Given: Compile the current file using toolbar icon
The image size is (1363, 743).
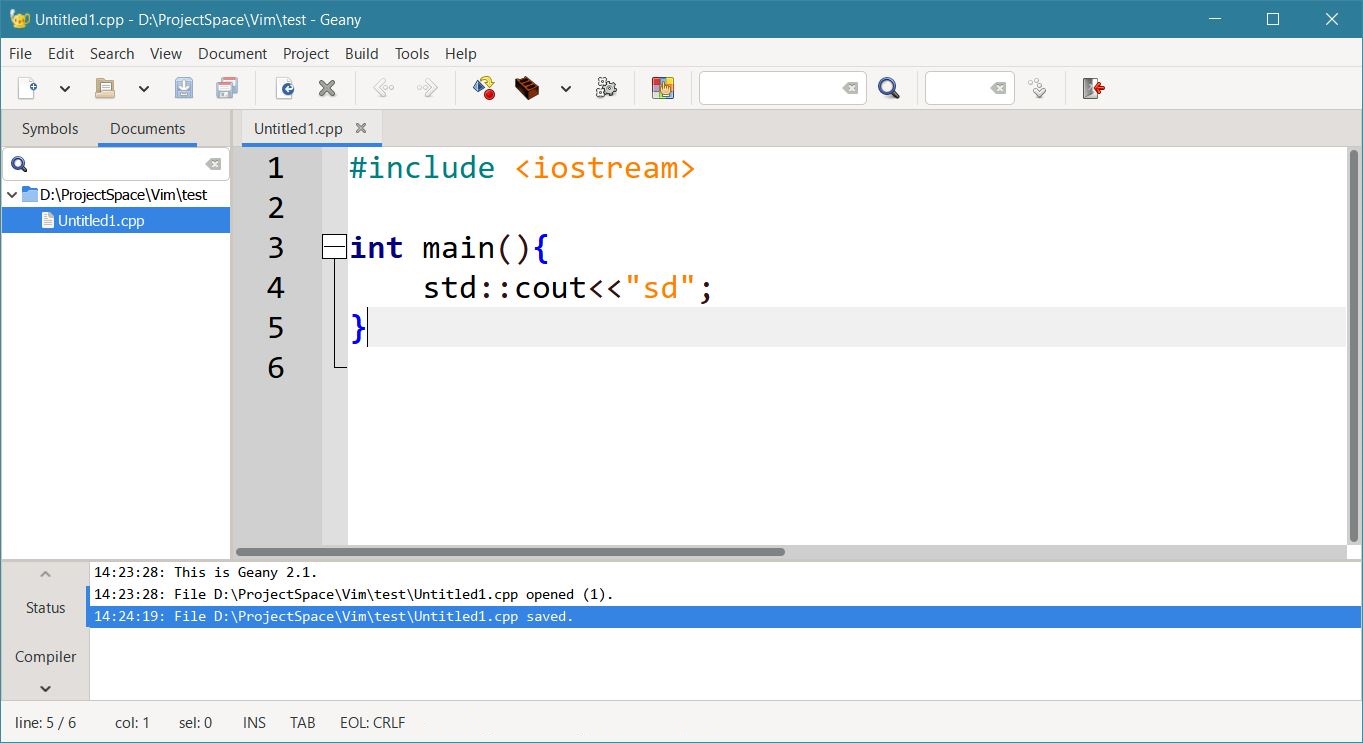Looking at the screenshot, I should [x=484, y=89].
